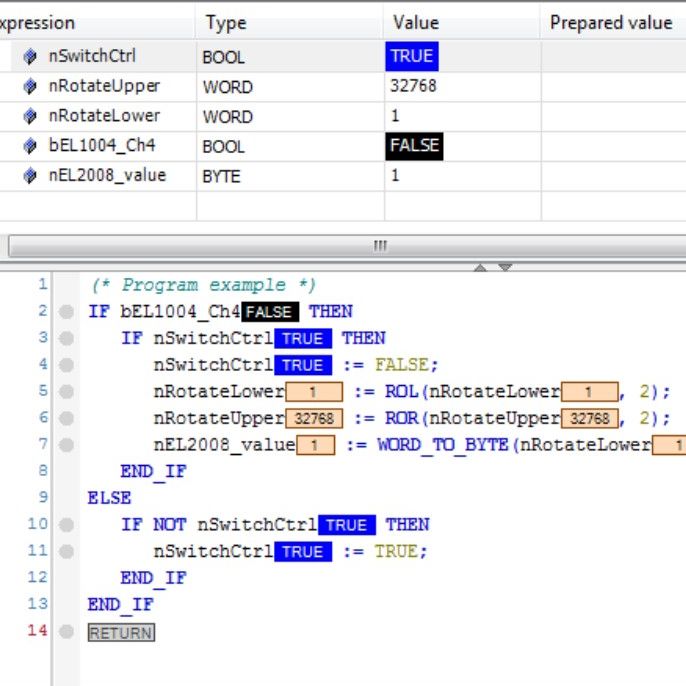Viewport: 686px width, 686px height.
Task: Select FALSE value of bEL1004_Ch4 in watch table
Action: [415, 146]
